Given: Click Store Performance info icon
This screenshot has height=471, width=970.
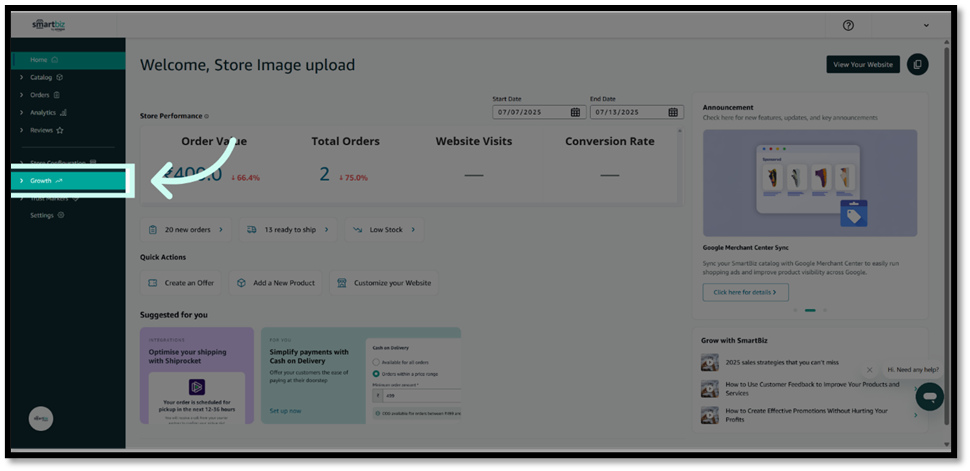Looking at the screenshot, I should pyautogui.click(x=207, y=117).
